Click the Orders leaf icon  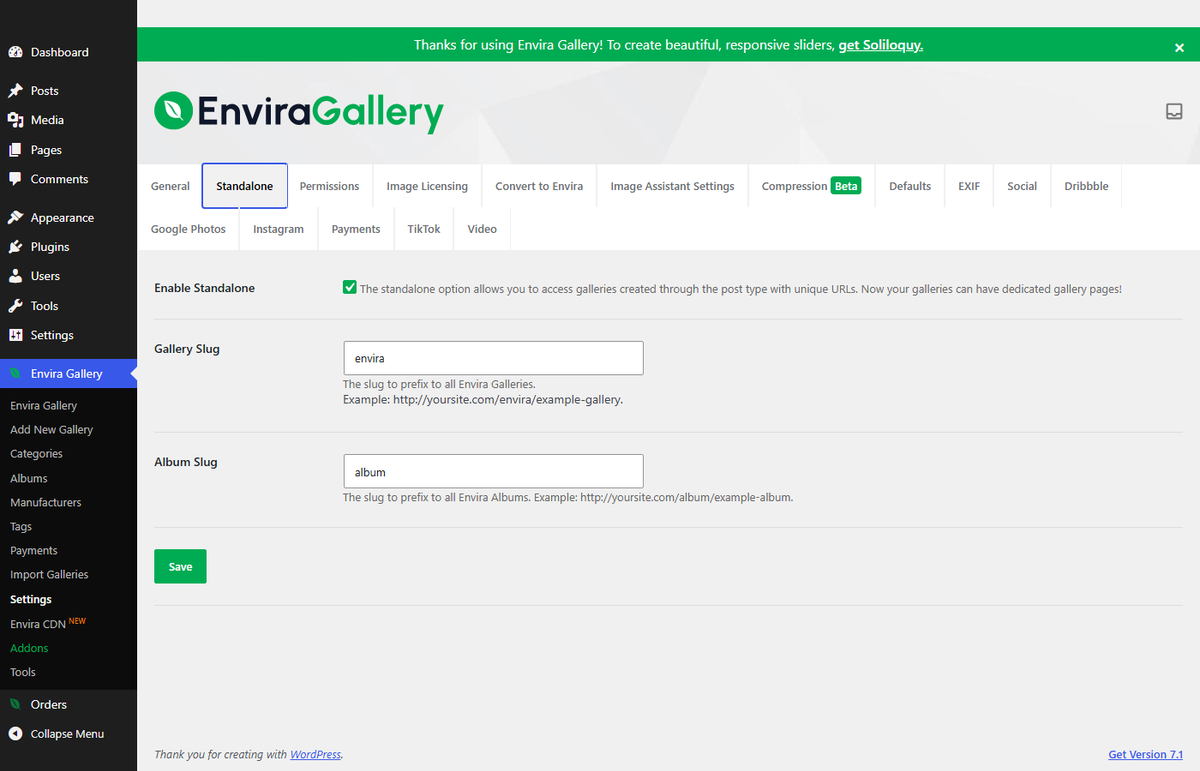click(x=15, y=705)
